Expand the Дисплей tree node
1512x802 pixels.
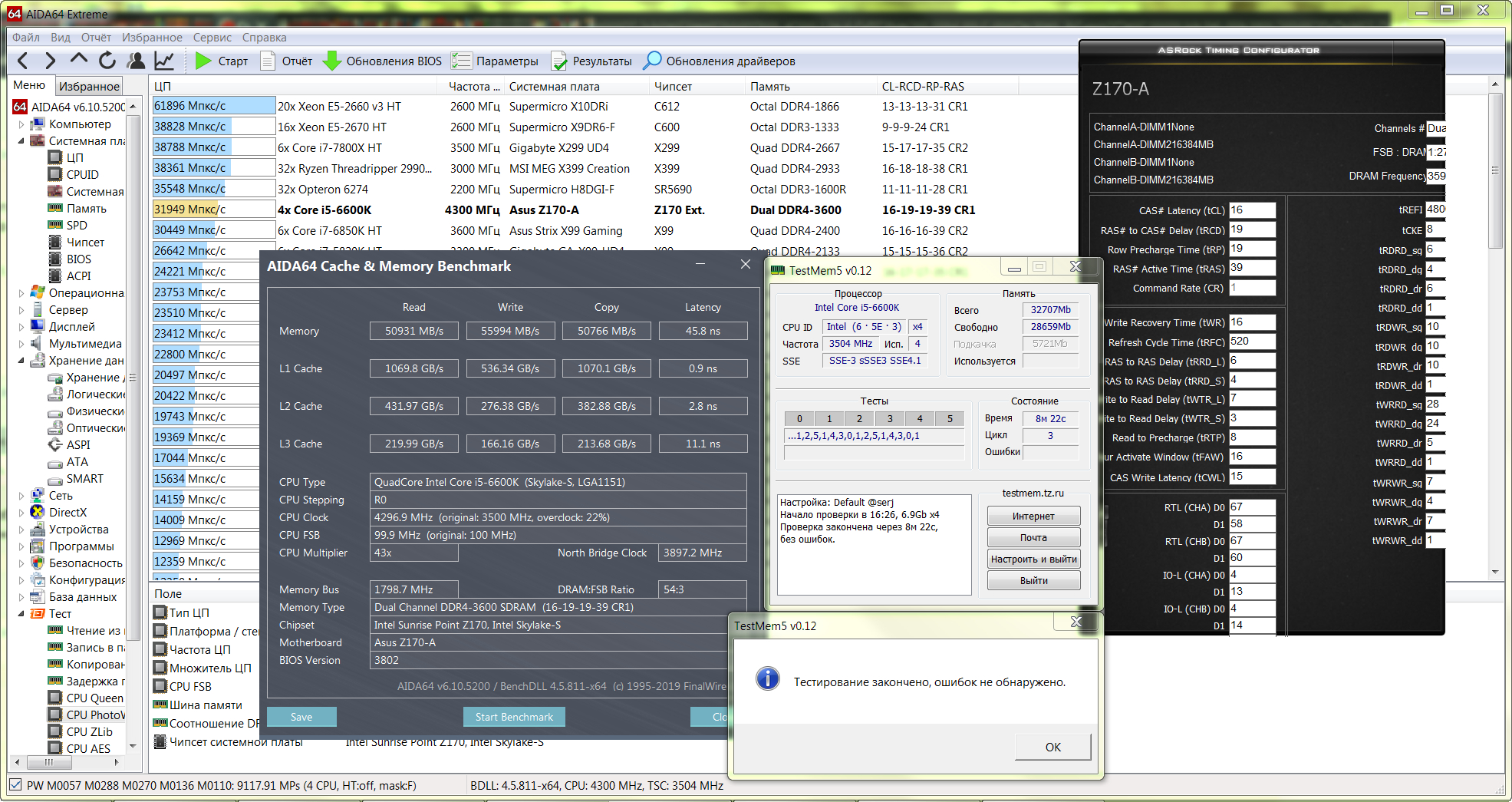tap(21, 327)
